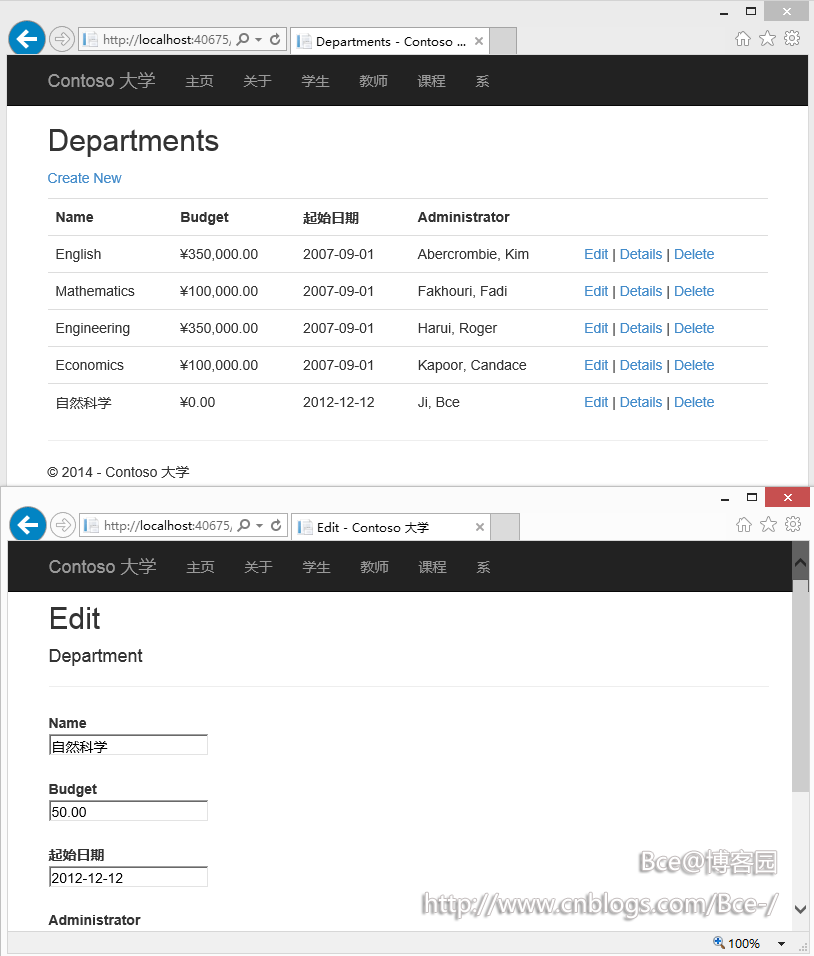Edit the Economics department
This screenshot has height=956, width=814.
tap(596, 365)
